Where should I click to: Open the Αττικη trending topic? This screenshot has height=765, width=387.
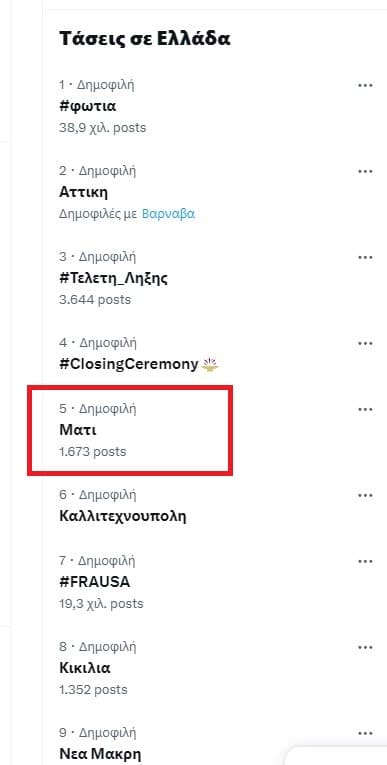click(x=83, y=192)
